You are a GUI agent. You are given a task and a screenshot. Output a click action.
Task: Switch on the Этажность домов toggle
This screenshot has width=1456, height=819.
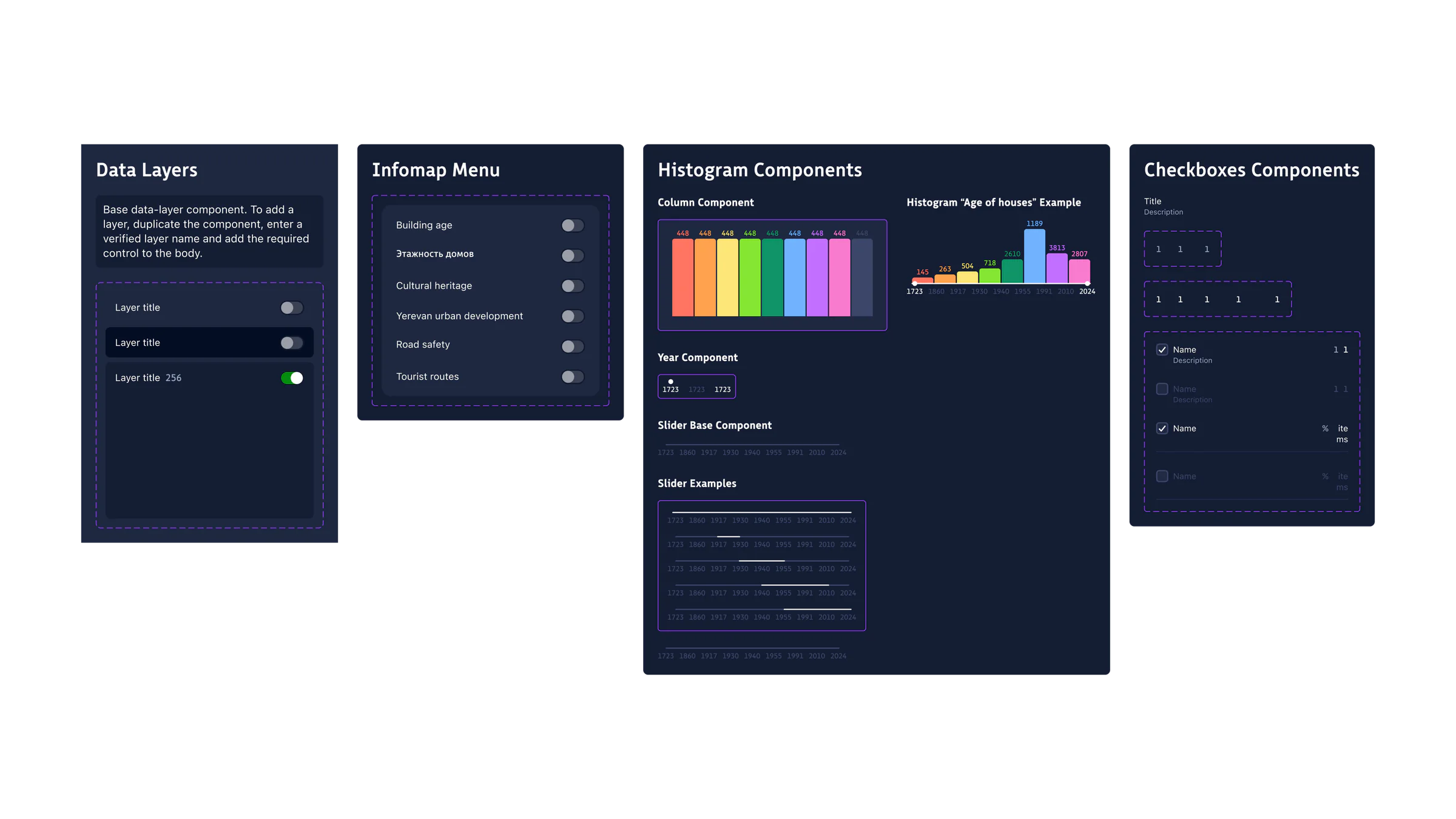click(x=573, y=256)
